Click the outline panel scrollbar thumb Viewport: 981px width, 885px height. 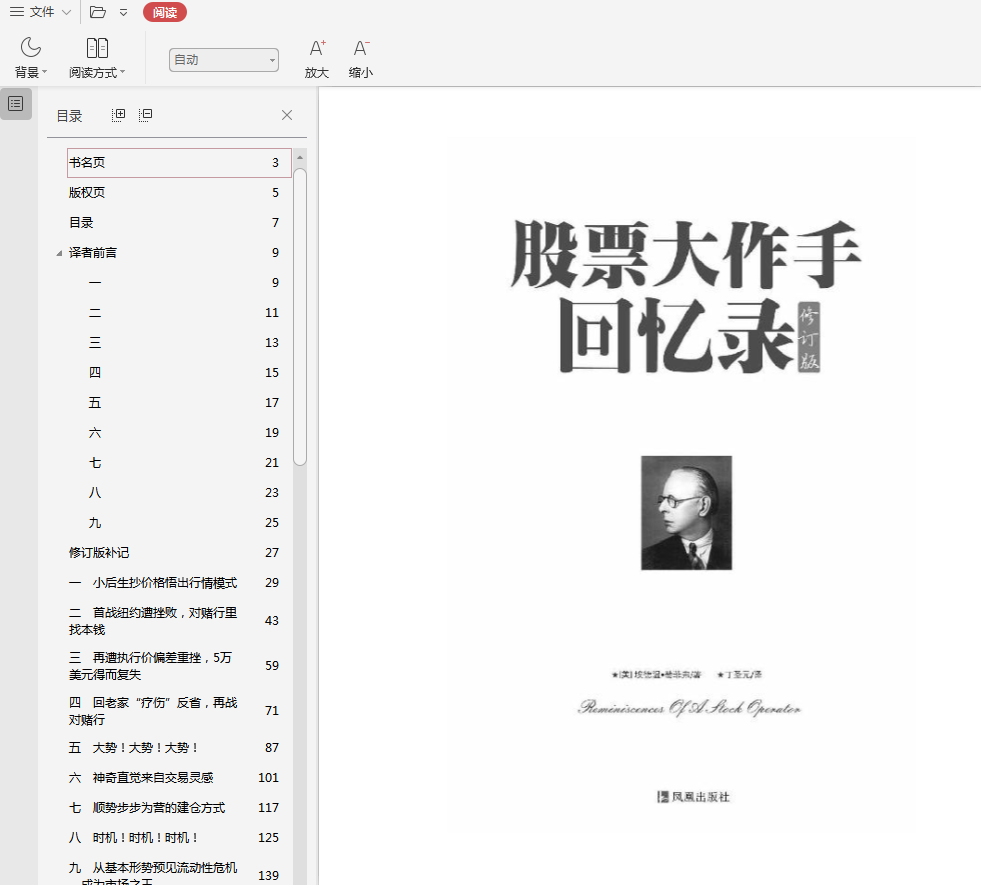click(x=300, y=317)
